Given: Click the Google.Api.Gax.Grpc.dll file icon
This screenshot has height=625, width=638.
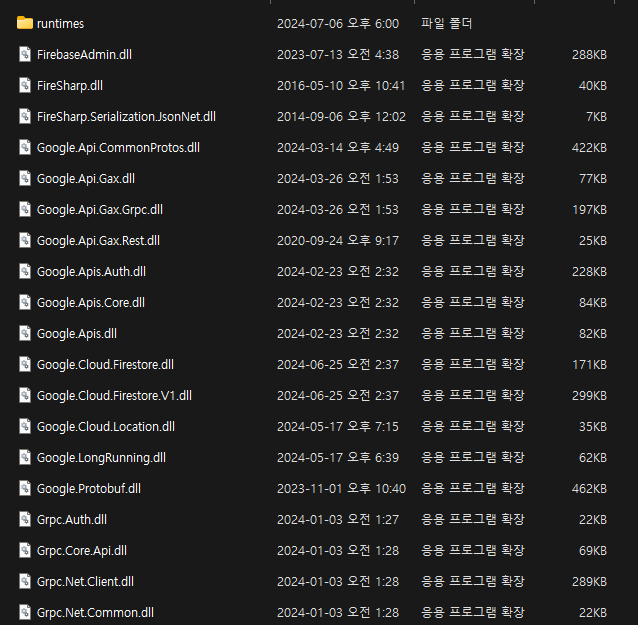Looking at the screenshot, I should (25, 209).
